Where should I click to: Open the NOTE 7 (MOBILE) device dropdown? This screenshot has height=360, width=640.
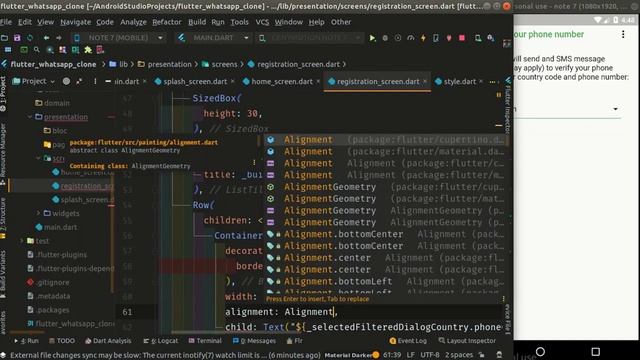119,38
